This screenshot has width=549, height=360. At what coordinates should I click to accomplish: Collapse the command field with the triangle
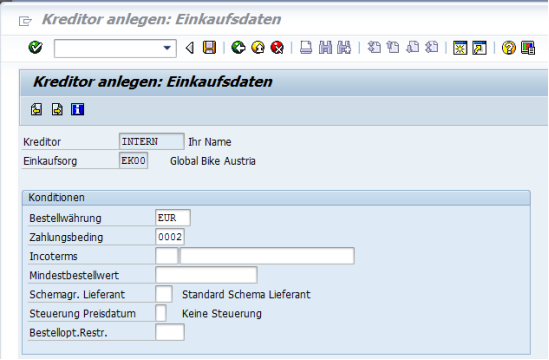[x=190, y=48]
